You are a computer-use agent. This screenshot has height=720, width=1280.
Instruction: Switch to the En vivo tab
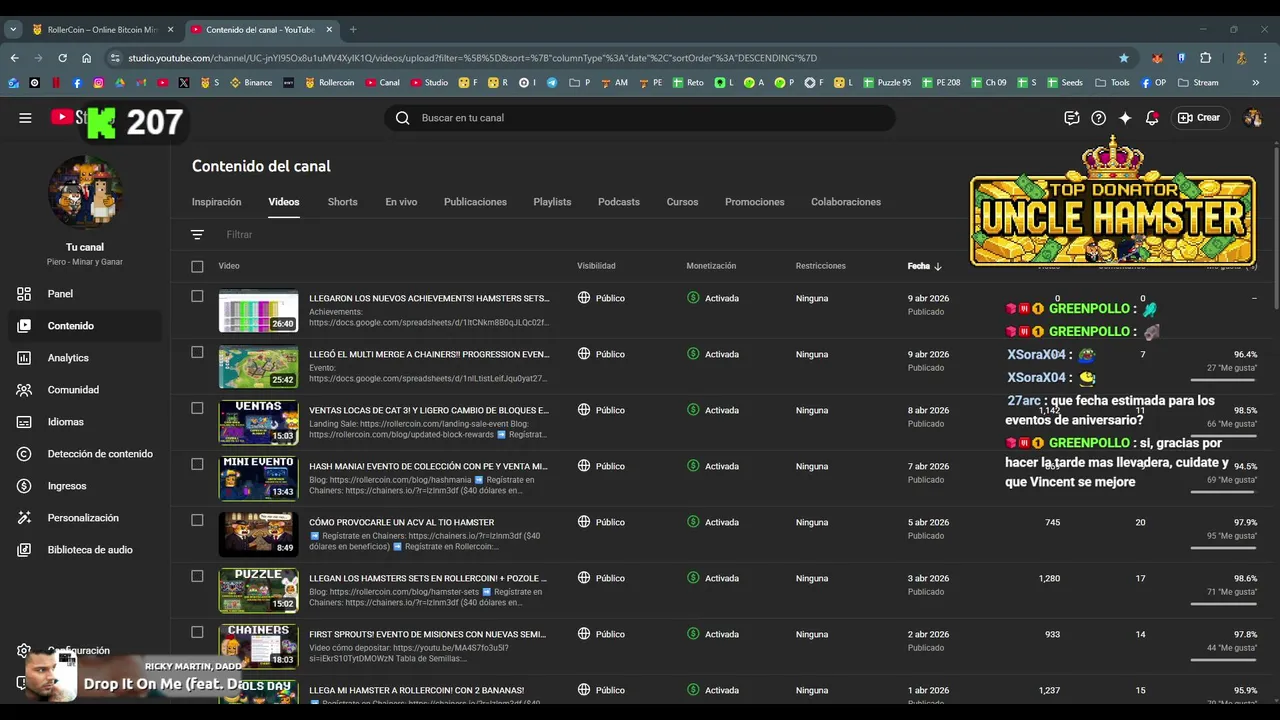[401, 202]
